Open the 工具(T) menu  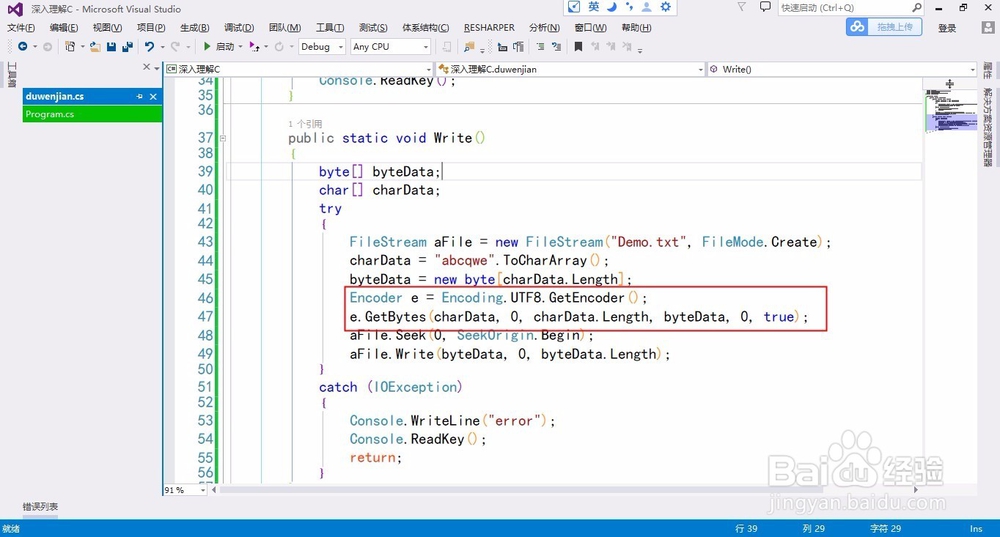click(330, 28)
